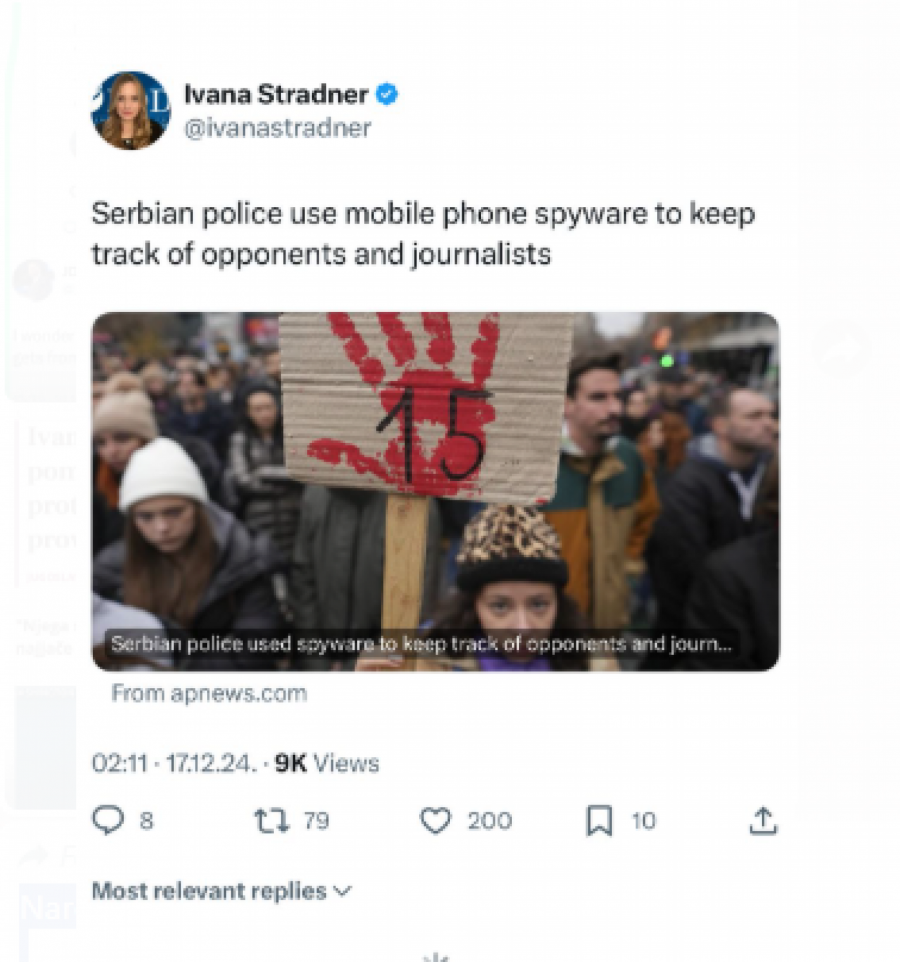Screen dimensions: 900x962
Task: Select the tweet text about Serbian police
Action: [x=423, y=234]
